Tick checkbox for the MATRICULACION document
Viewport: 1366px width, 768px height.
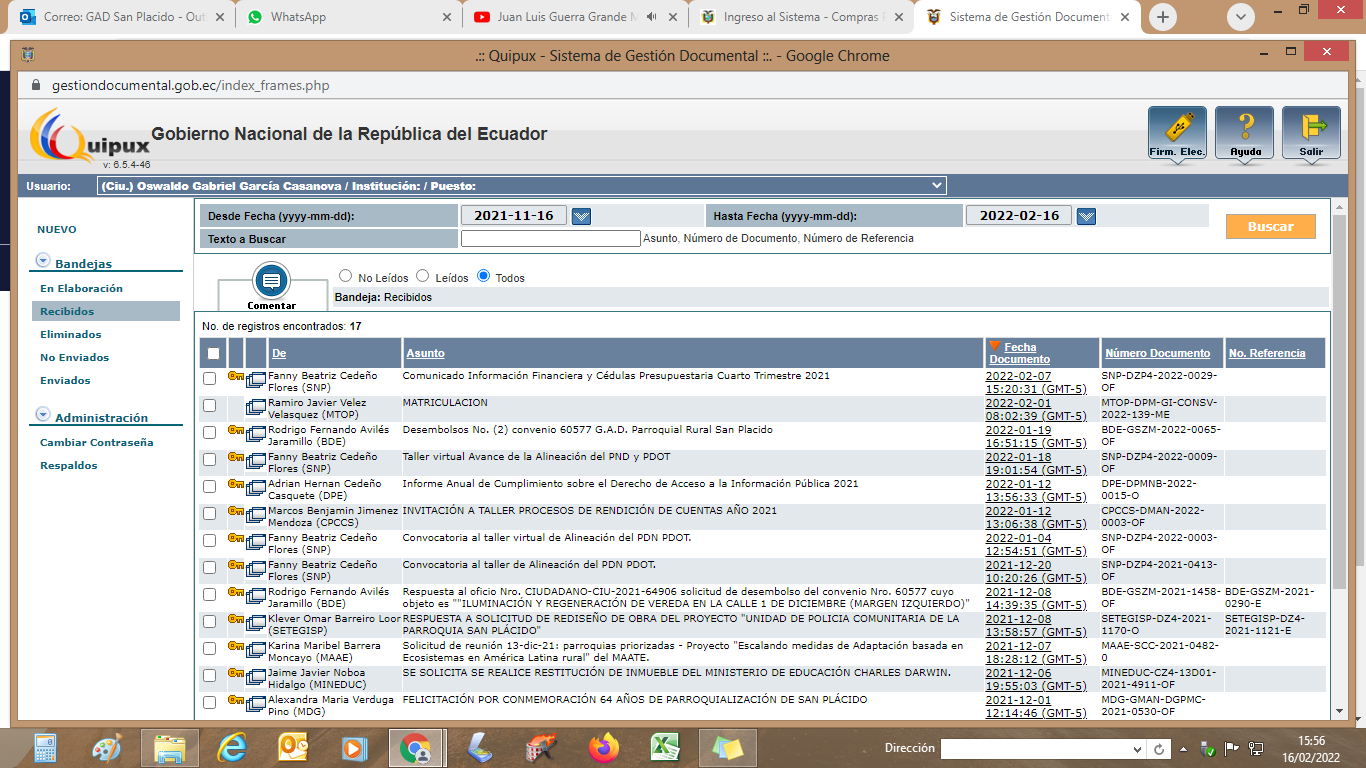[209, 406]
